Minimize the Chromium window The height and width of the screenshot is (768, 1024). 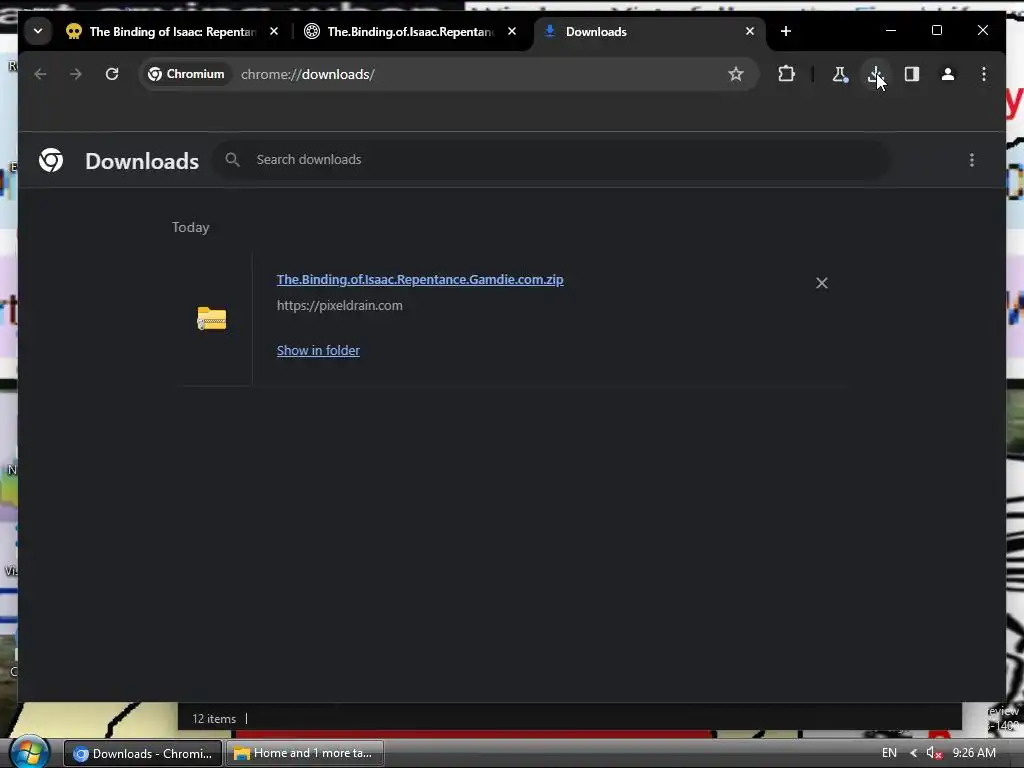coord(891,31)
